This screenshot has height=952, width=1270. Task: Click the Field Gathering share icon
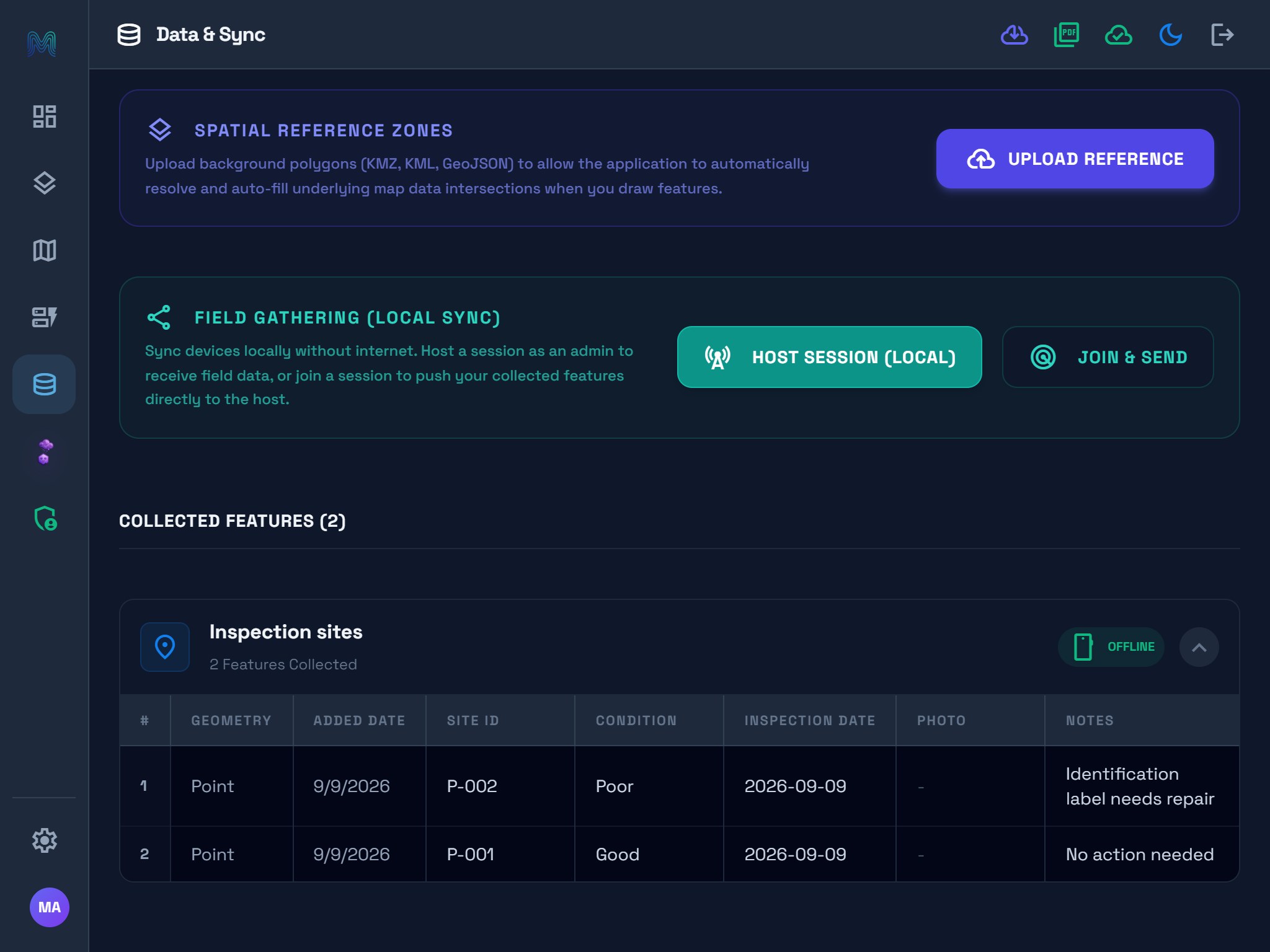pos(159,317)
